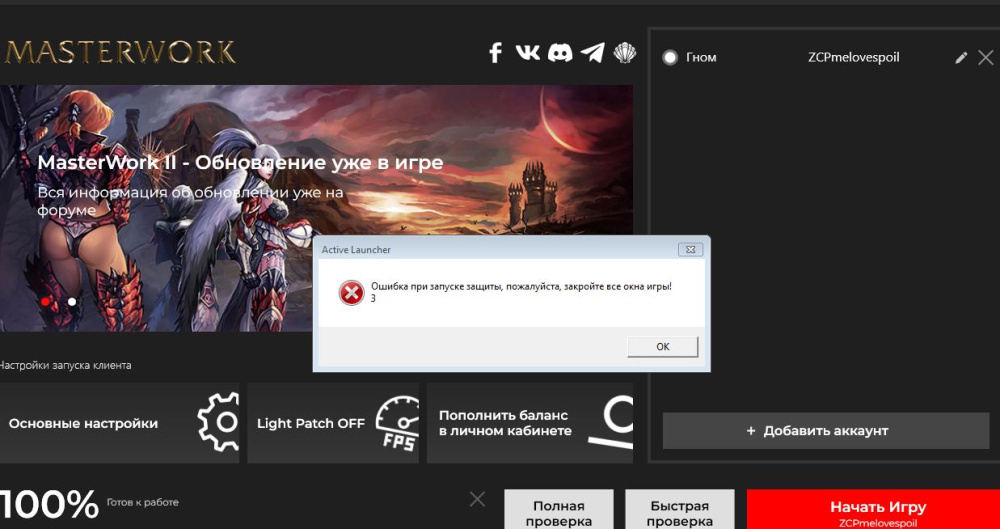Click the shell icon in header
1000x529 pixels.
pyautogui.click(x=624, y=53)
